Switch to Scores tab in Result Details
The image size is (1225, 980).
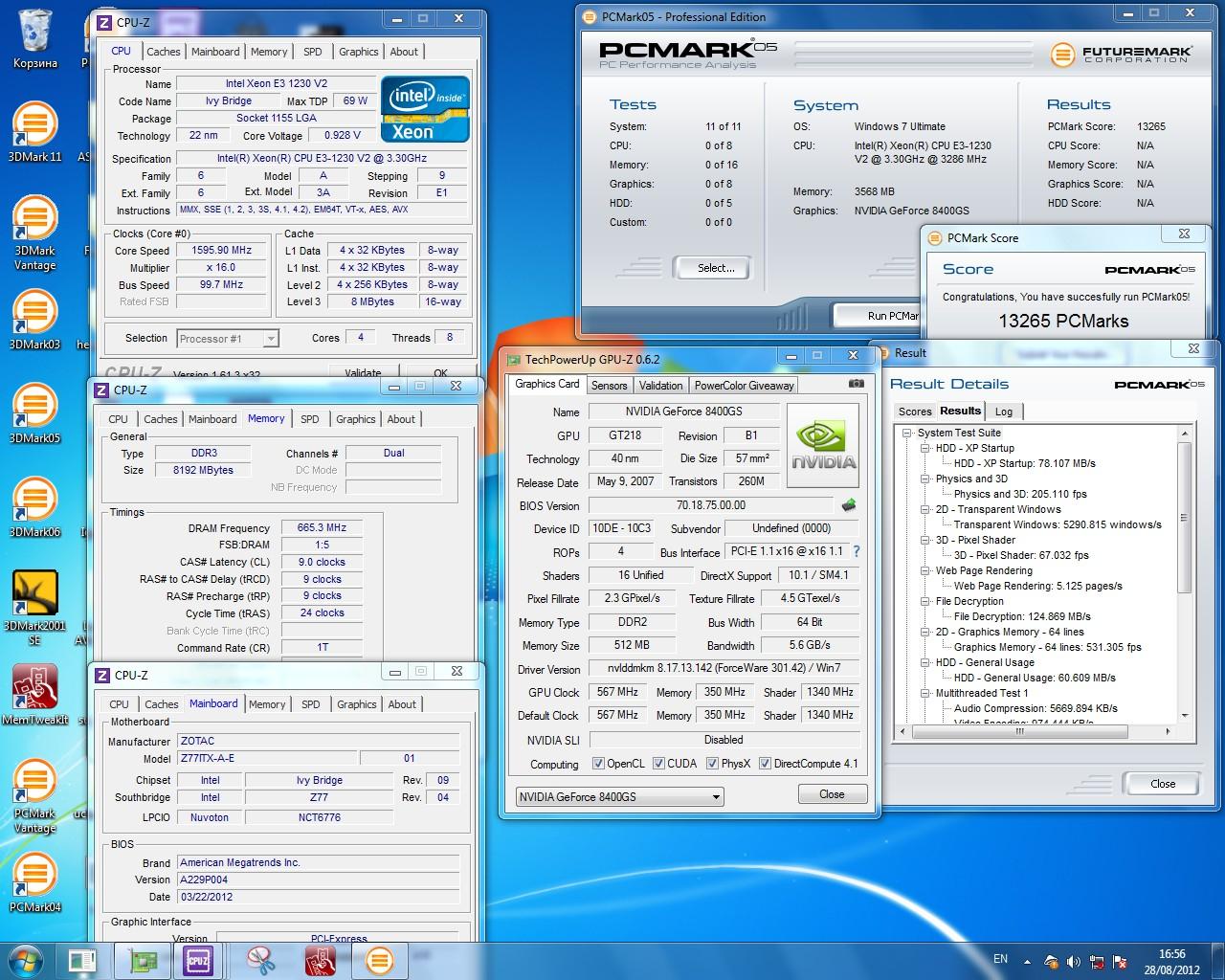click(x=915, y=412)
